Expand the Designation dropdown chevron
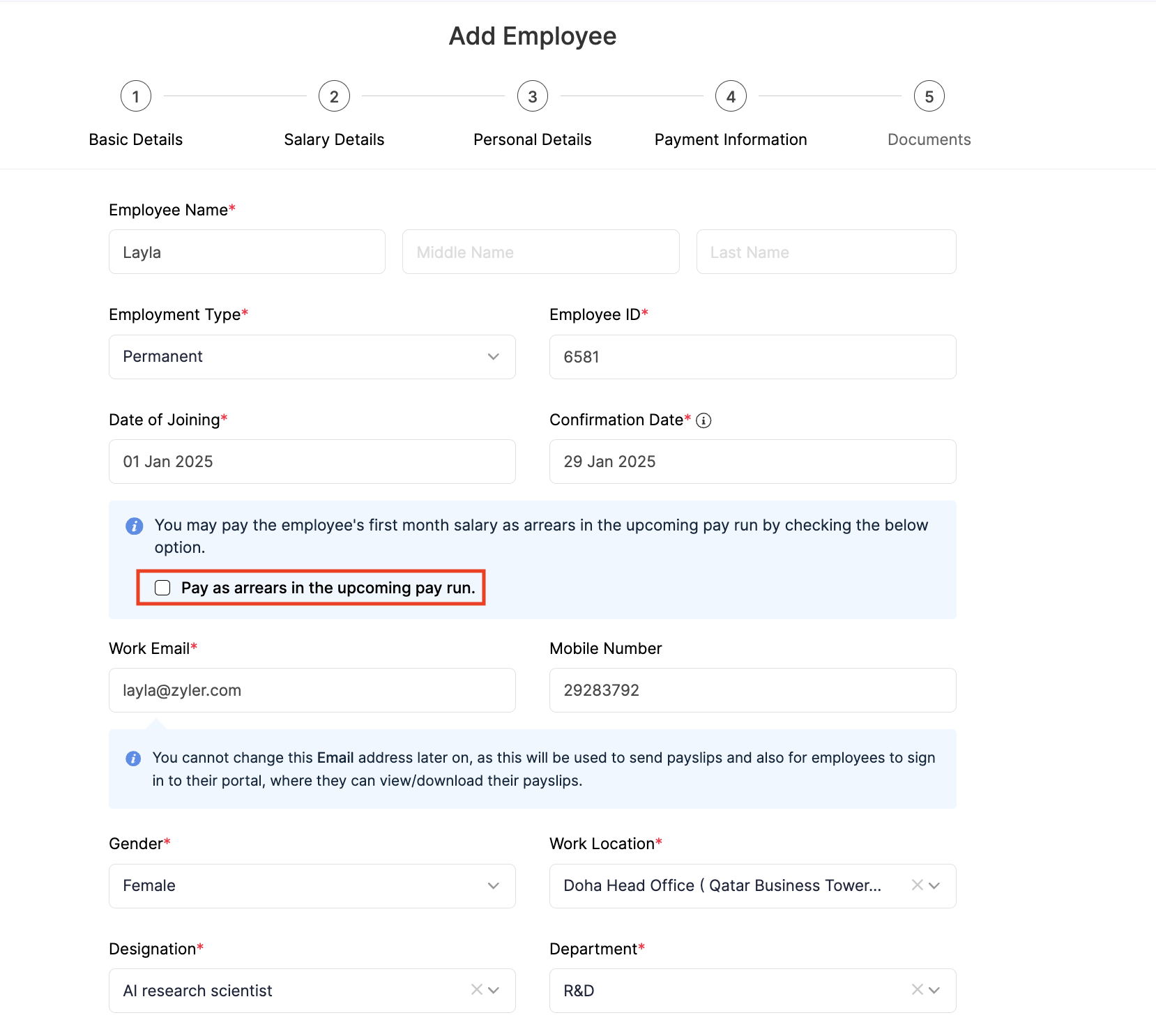 495,990
